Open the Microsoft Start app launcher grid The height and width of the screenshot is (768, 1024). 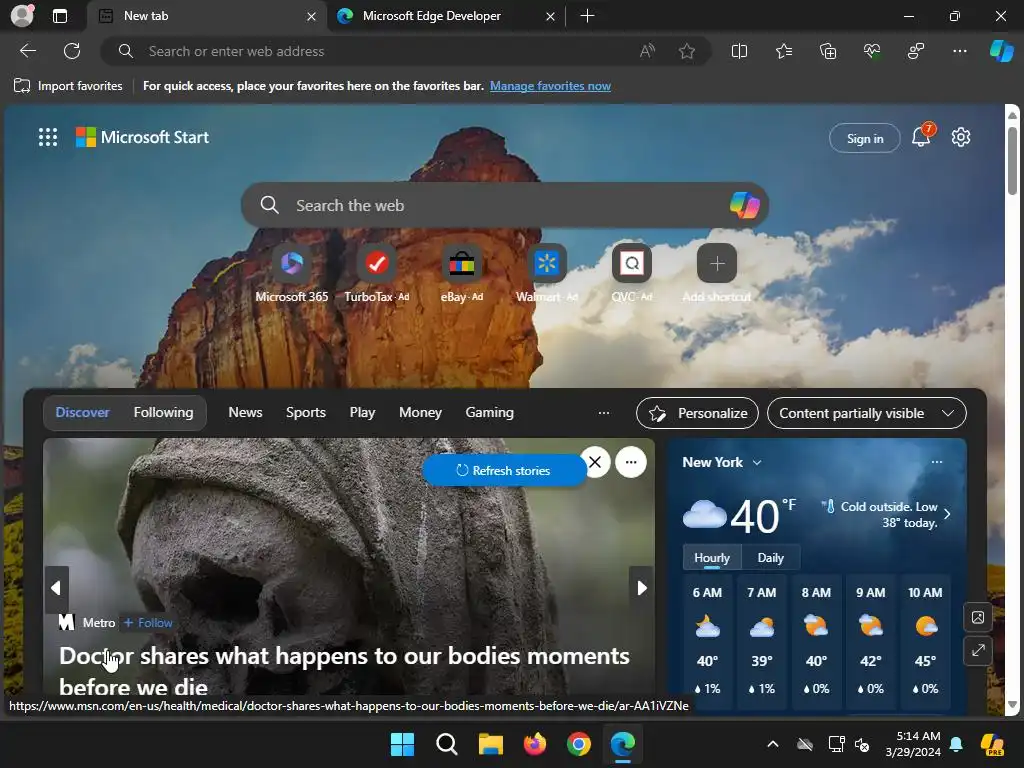(x=48, y=137)
